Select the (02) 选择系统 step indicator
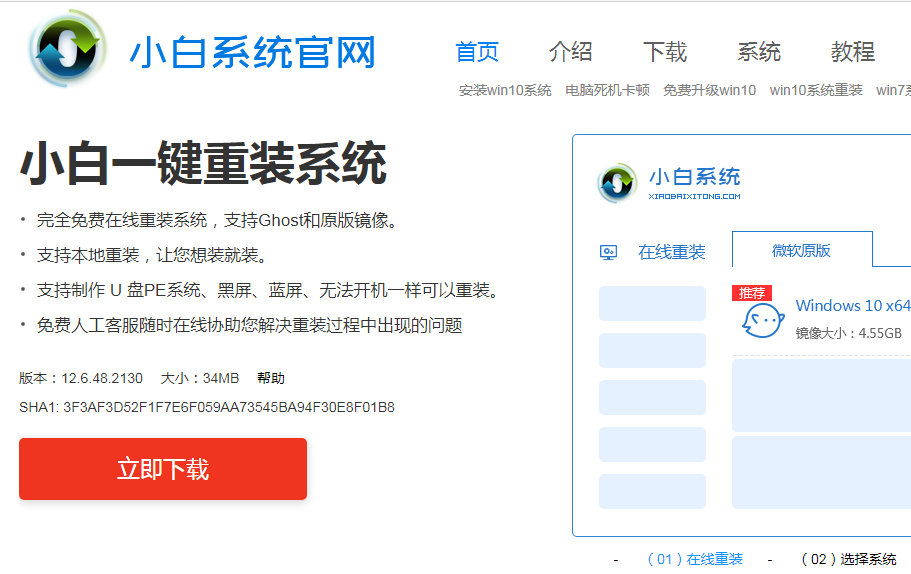Screen dimensions: 911x574 coord(848,559)
